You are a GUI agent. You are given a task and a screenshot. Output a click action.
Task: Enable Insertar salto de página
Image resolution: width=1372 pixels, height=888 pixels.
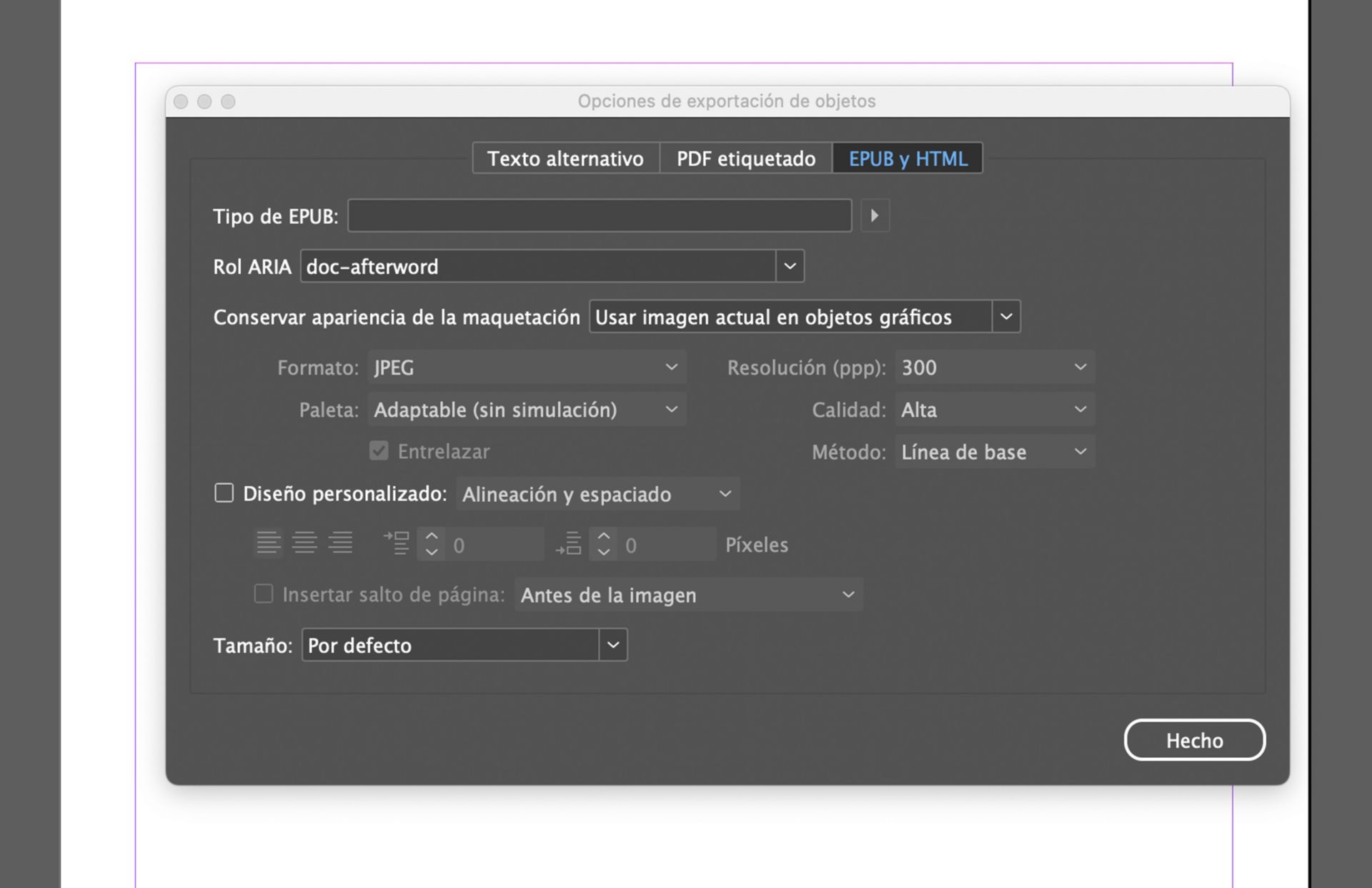(264, 594)
